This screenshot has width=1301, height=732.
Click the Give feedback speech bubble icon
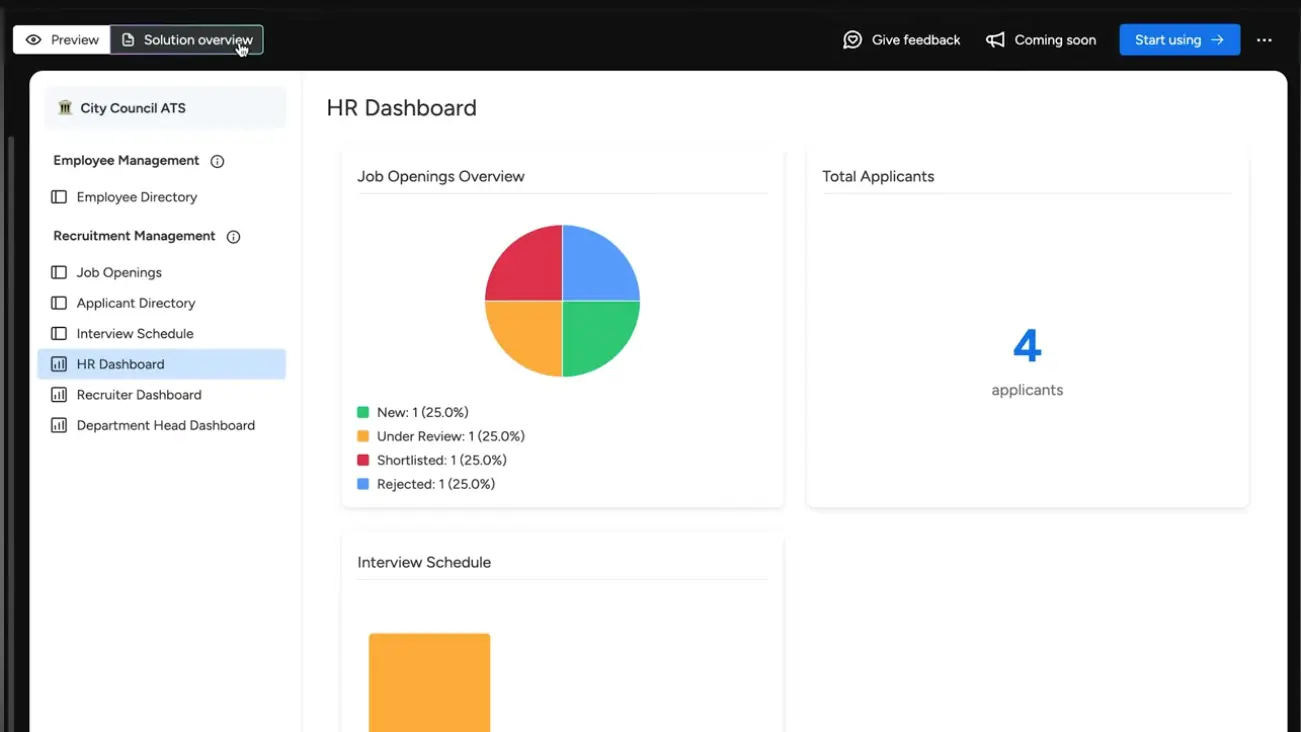852,39
